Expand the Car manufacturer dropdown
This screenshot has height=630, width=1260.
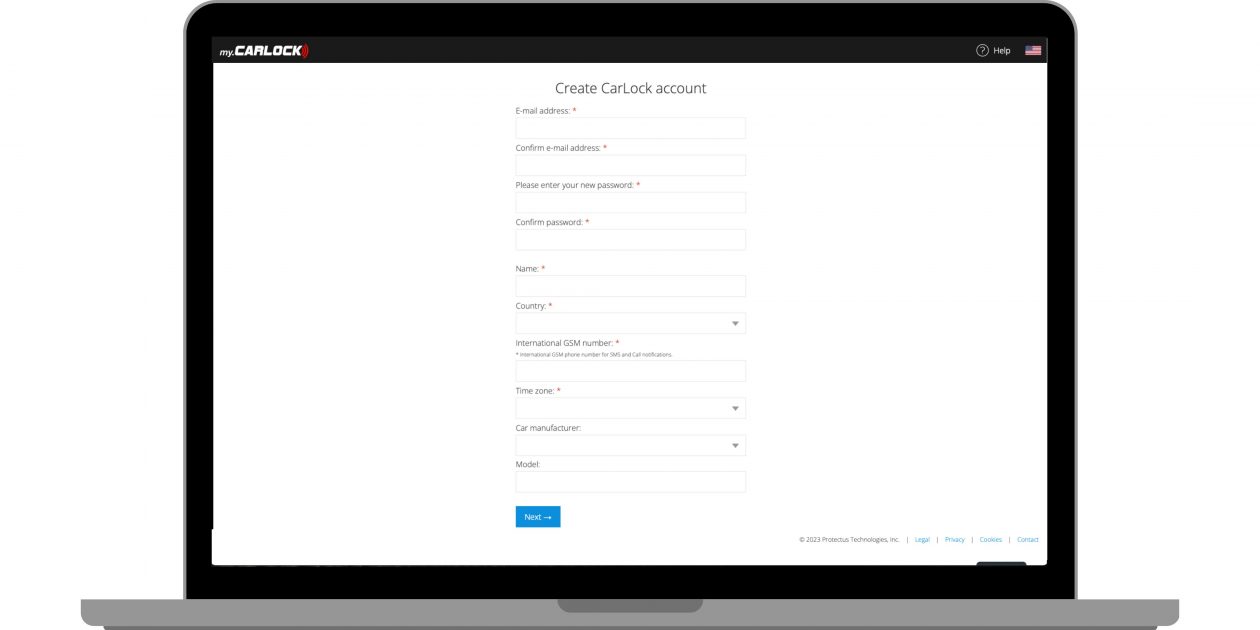tap(630, 445)
